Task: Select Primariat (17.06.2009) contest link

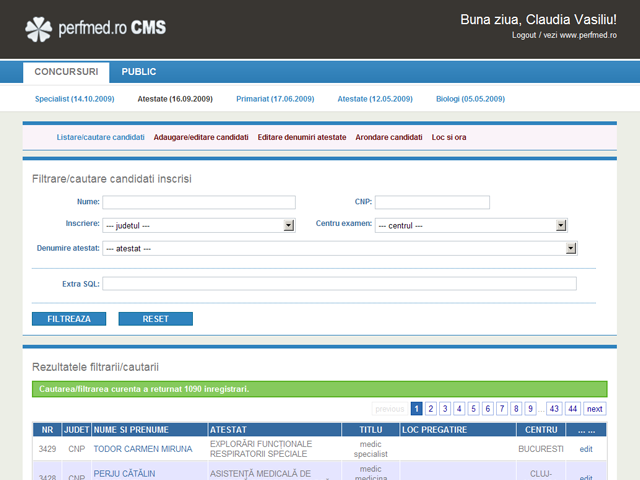Action: (x=275, y=99)
